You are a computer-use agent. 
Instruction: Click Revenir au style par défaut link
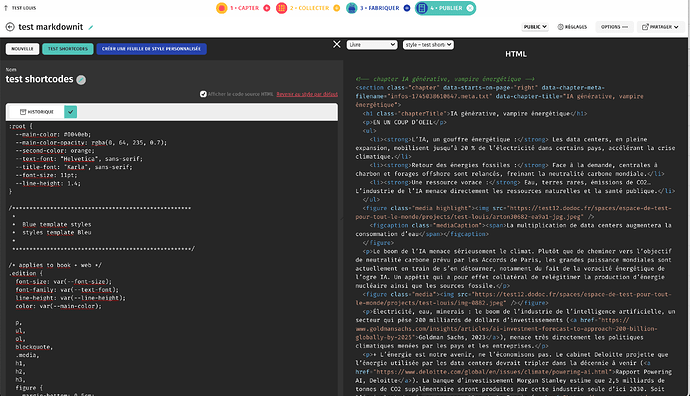tap(307, 94)
